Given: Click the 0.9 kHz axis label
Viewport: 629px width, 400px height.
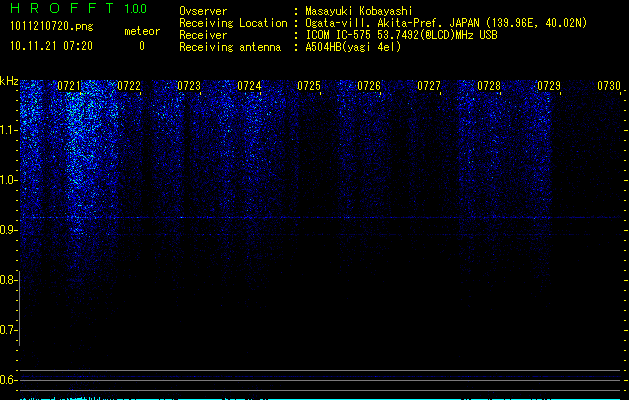Looking at the screenshot, I should pos(8,230).
